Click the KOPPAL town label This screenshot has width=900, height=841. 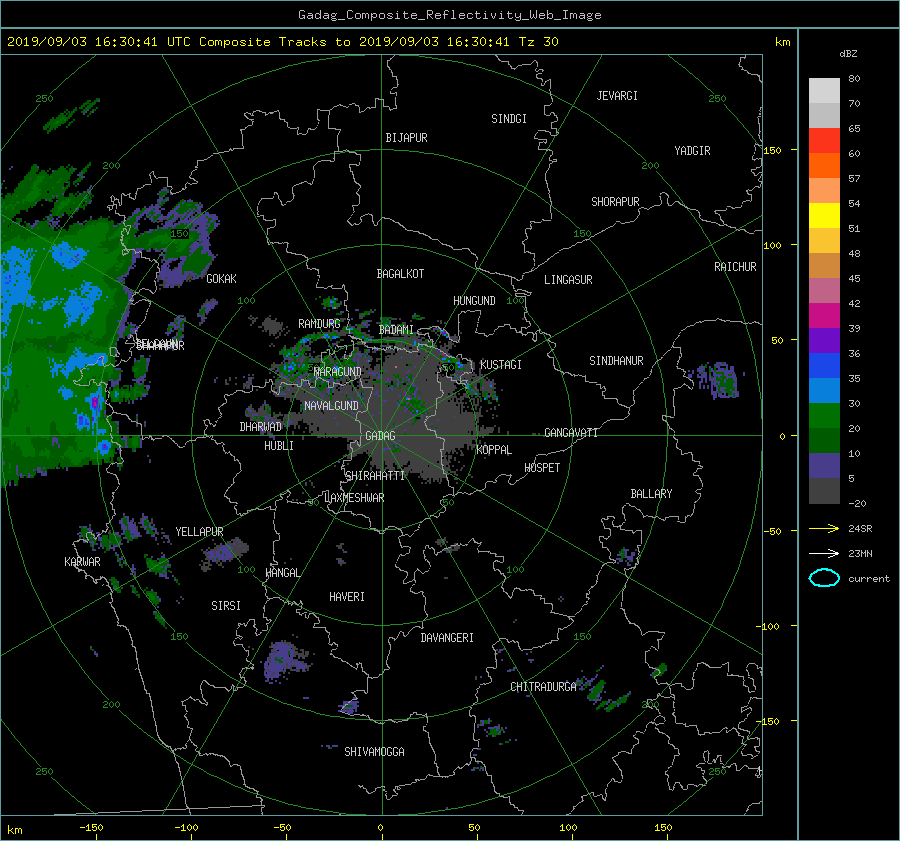(494, 450)
